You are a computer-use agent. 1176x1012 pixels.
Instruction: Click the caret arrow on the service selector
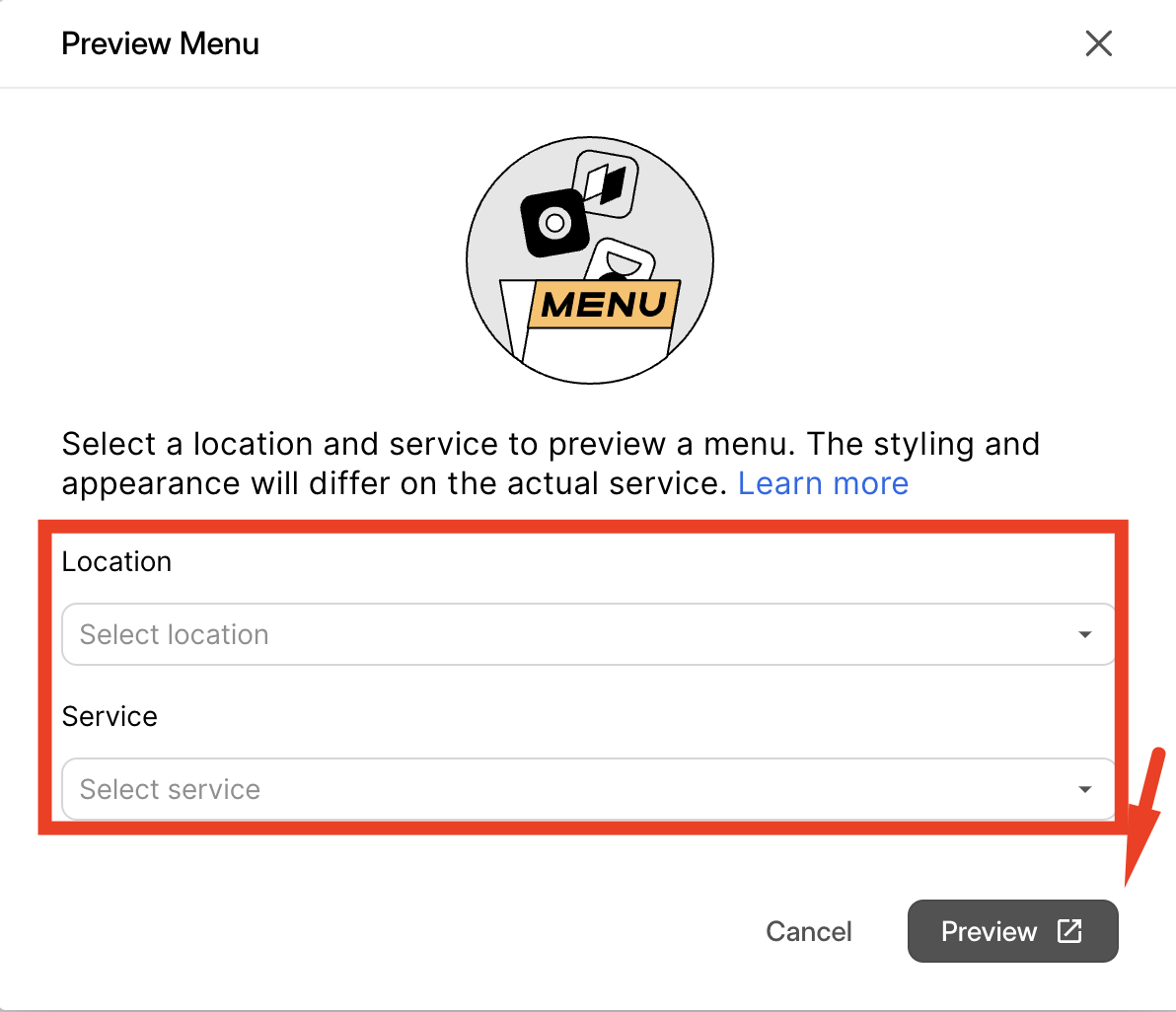[x=1085, y=789]
